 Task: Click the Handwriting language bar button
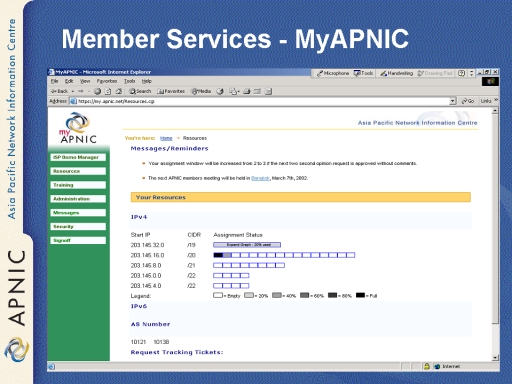coord(396,73)
